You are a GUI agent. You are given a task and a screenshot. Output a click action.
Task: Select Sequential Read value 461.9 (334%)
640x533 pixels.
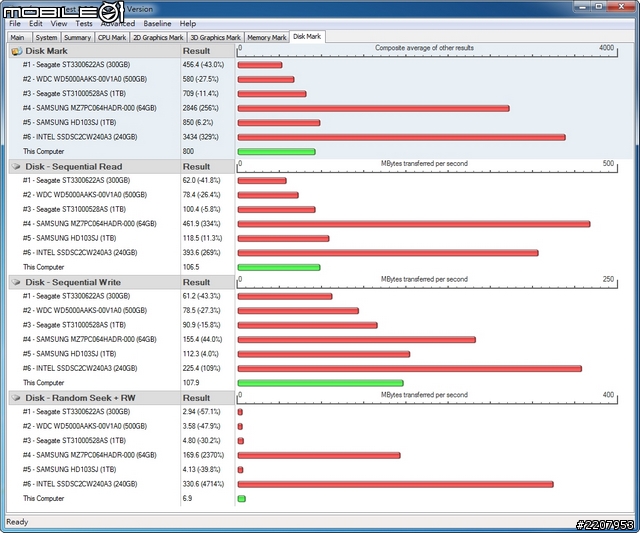201,223
